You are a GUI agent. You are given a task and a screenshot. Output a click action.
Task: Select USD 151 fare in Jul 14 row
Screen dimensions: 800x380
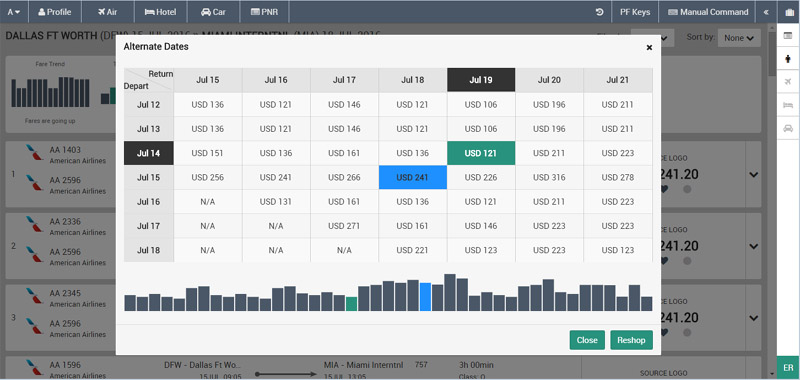pos(208,153)
